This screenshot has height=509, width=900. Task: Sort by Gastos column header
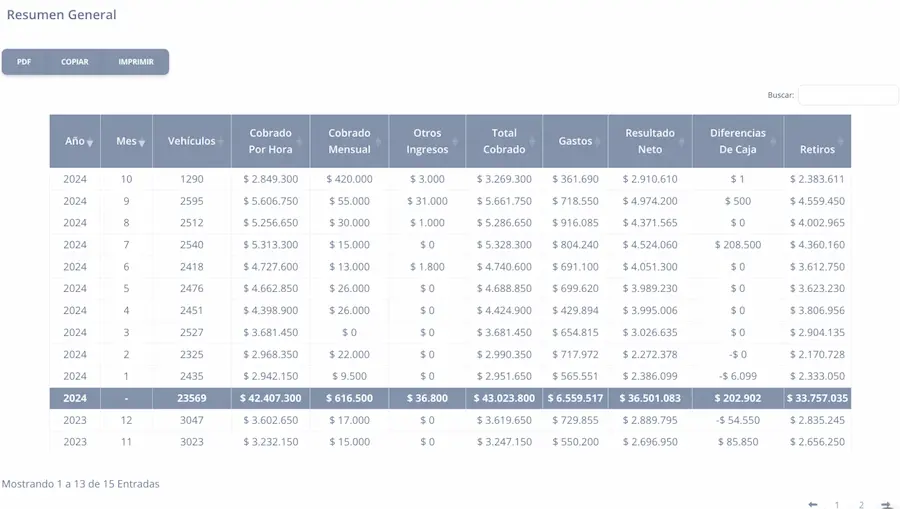[x=575, y=141]
